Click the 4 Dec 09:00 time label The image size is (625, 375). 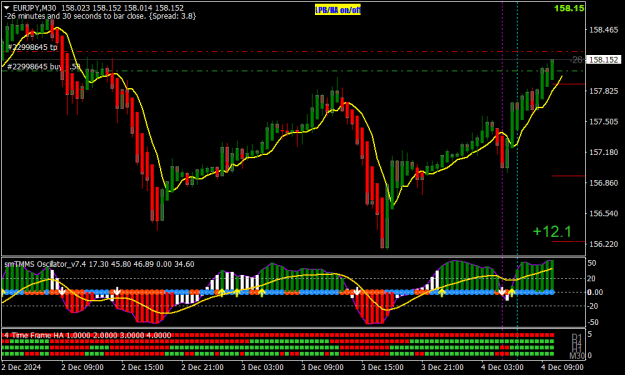click(562, 367)
